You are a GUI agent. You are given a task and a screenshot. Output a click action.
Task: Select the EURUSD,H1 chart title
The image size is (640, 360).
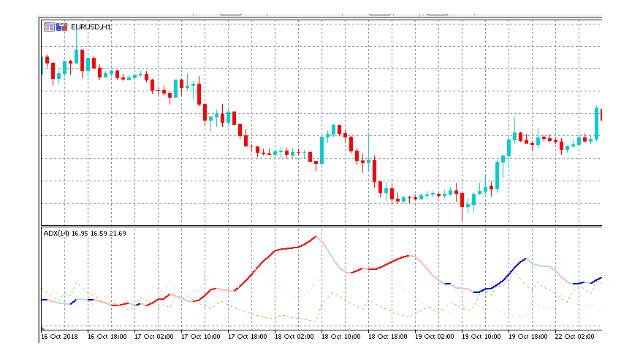91,27
